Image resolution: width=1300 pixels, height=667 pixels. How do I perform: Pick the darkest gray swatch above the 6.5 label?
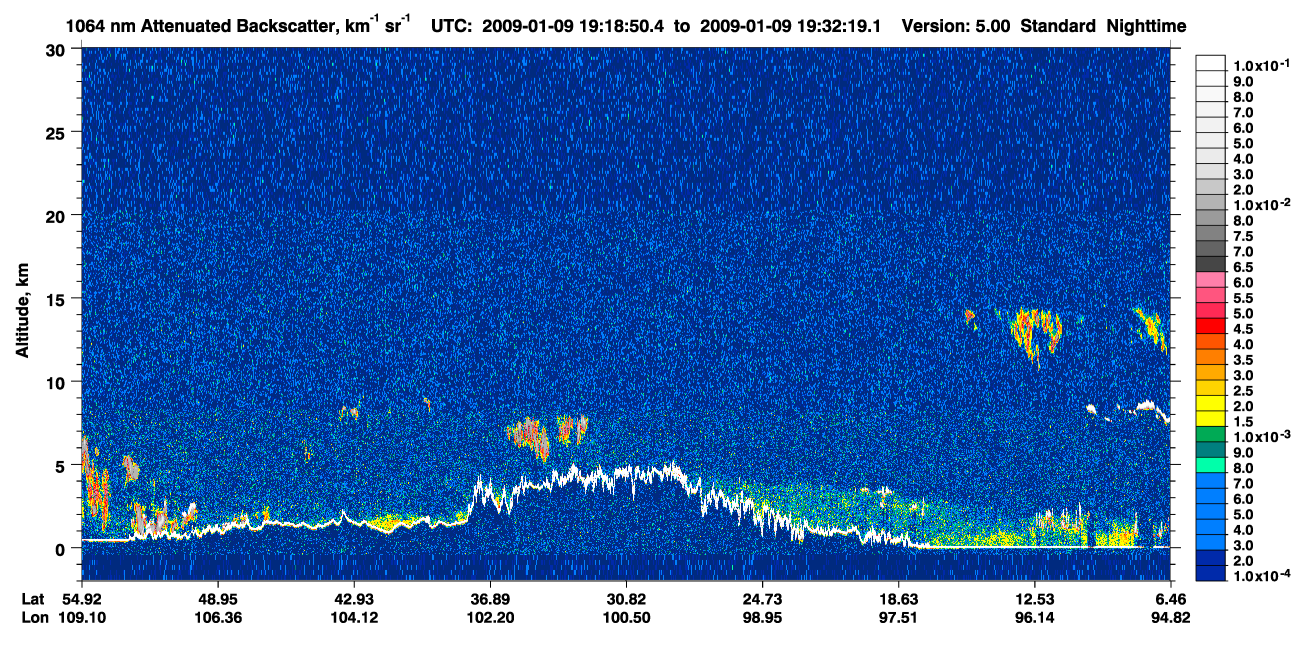[x=1211, y=265]
